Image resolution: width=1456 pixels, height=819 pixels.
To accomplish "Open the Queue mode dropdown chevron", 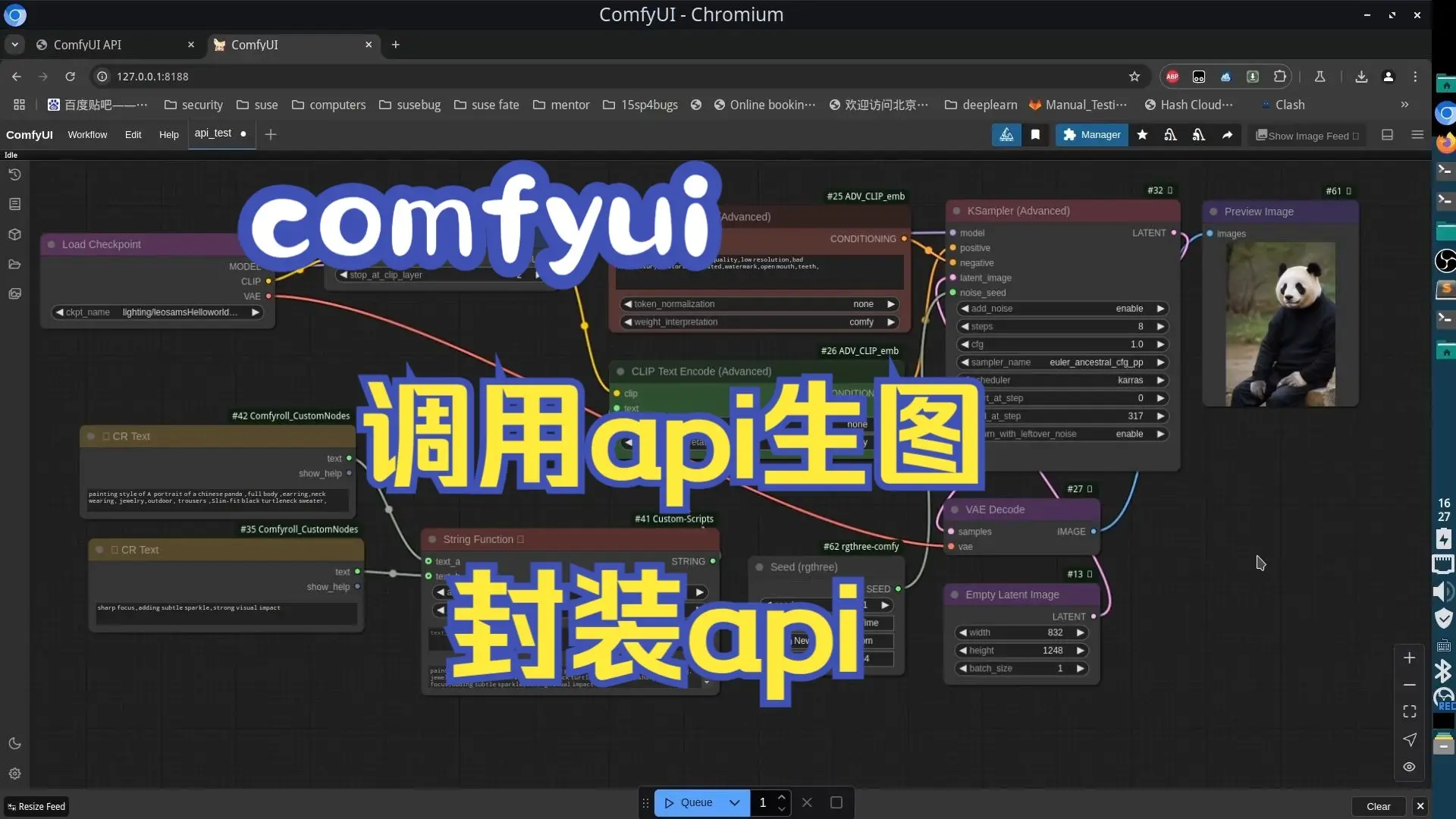I will 734,802.
